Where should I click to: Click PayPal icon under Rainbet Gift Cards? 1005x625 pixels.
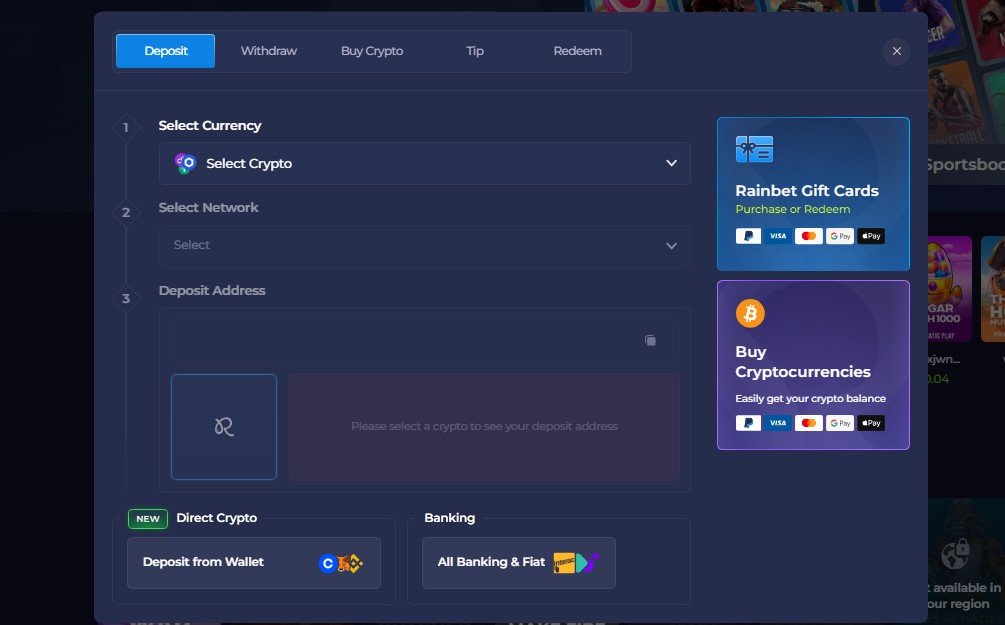click(x=748, y=236)
